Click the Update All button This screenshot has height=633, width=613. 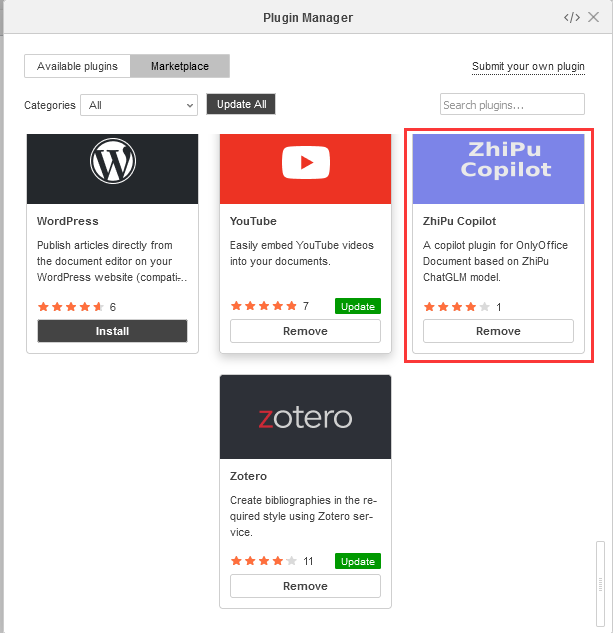click(x=241, y=104)
